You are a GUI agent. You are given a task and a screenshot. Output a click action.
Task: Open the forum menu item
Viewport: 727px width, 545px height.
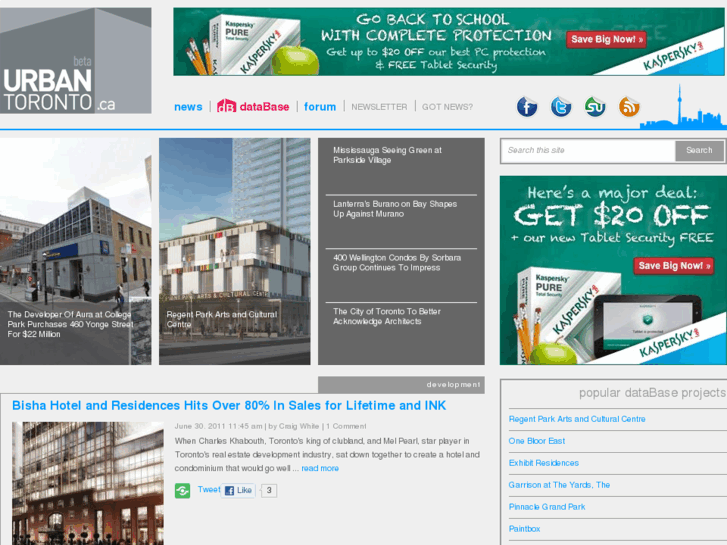(x=320, y=107)
